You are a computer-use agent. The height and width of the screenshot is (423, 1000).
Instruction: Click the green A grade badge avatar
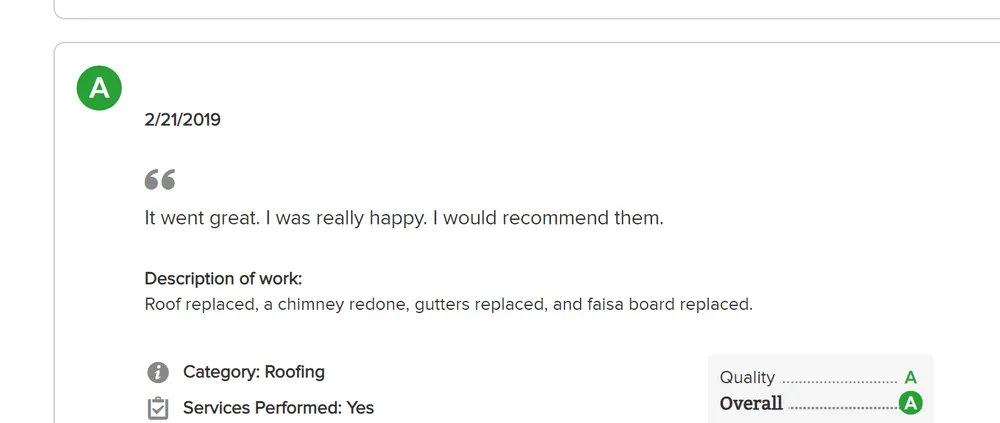[99, 89]
